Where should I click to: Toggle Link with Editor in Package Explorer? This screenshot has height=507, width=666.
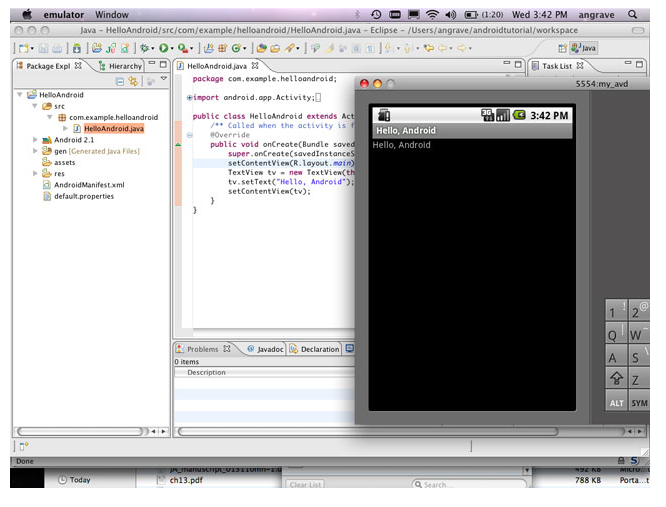[x=133, y=81]
